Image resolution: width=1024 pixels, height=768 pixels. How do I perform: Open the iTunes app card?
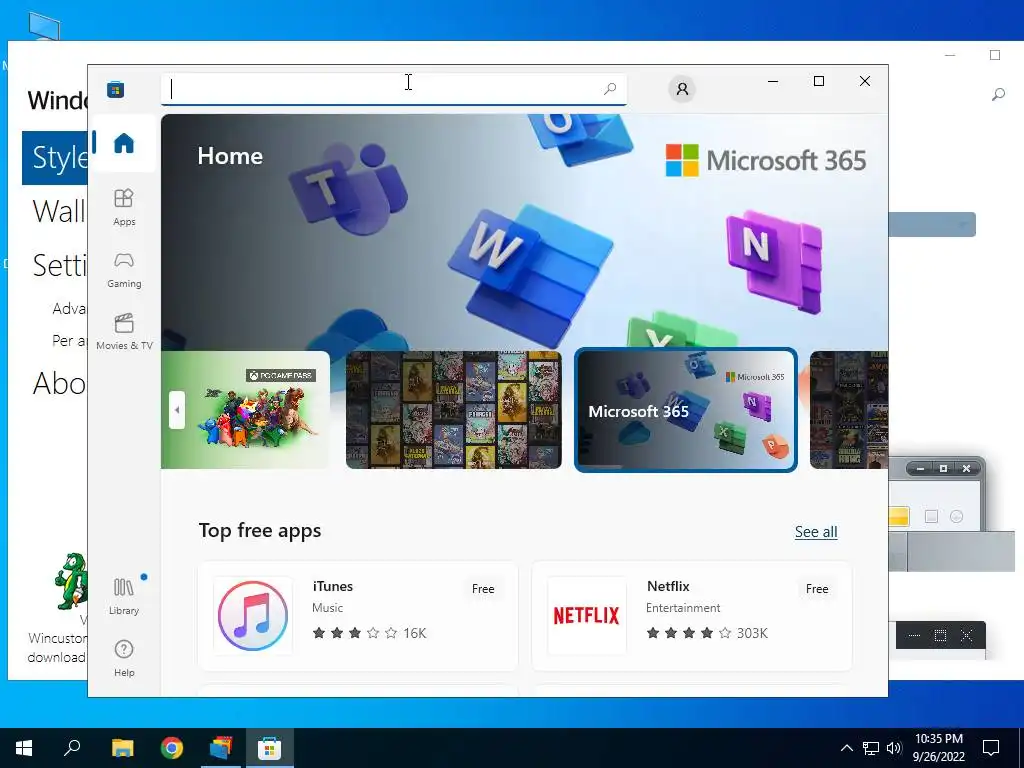[358, 616]
